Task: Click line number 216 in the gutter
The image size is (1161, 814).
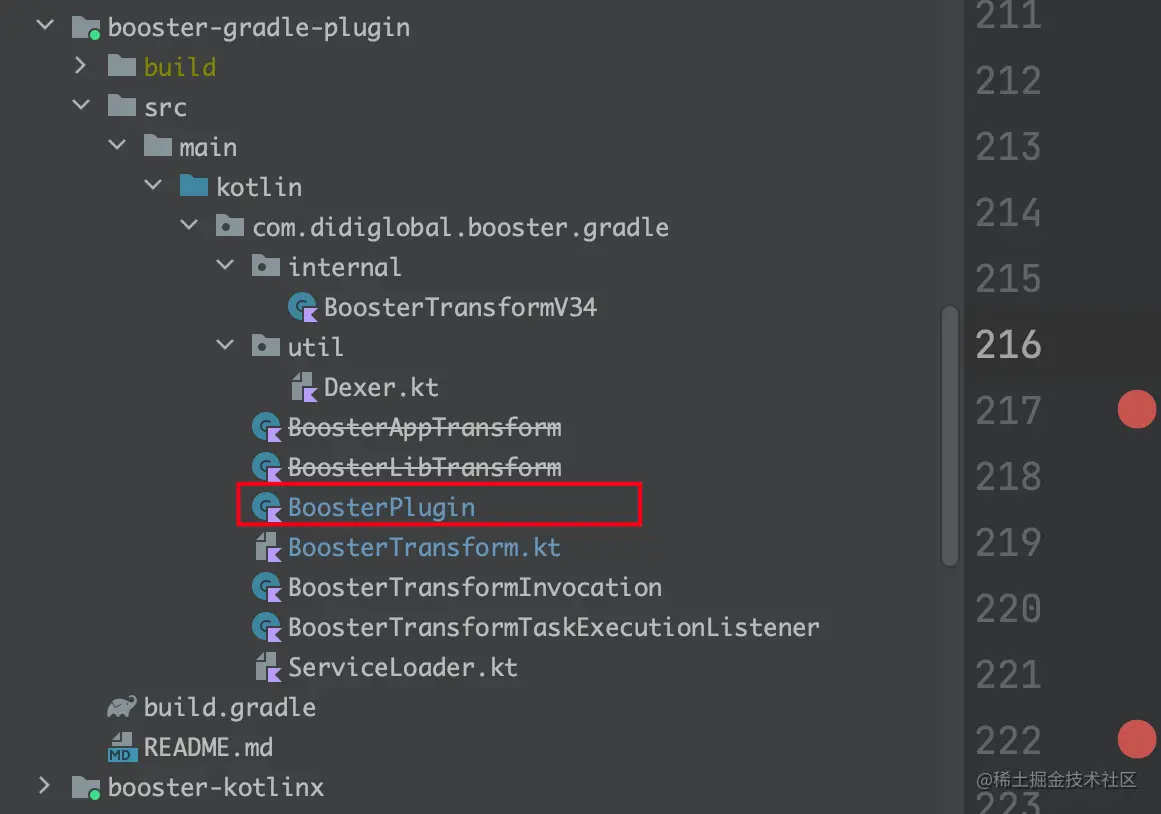Action: point(1008,344)
